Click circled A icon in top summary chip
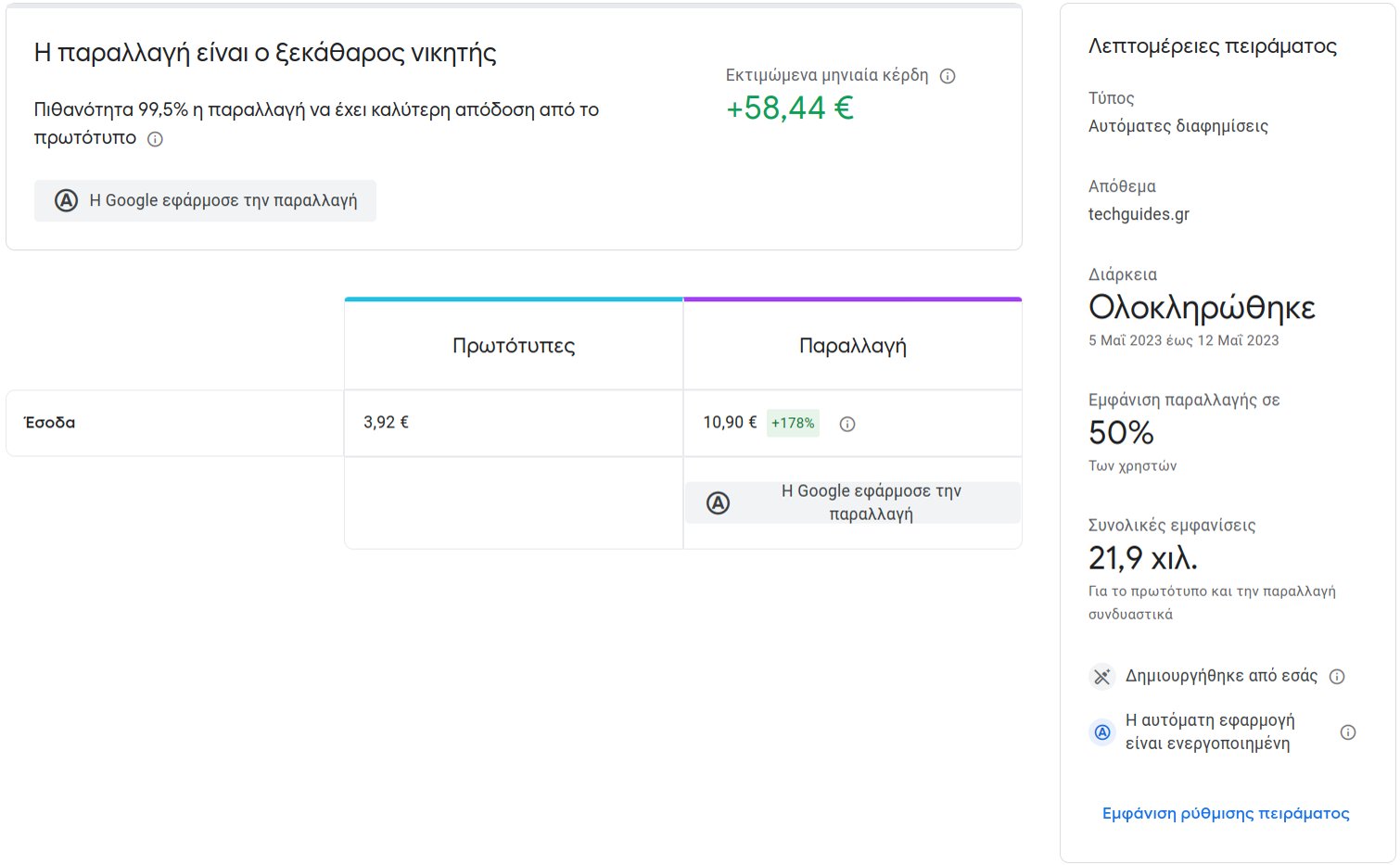Screen dimensions: 1400x865 coord(66,200)
